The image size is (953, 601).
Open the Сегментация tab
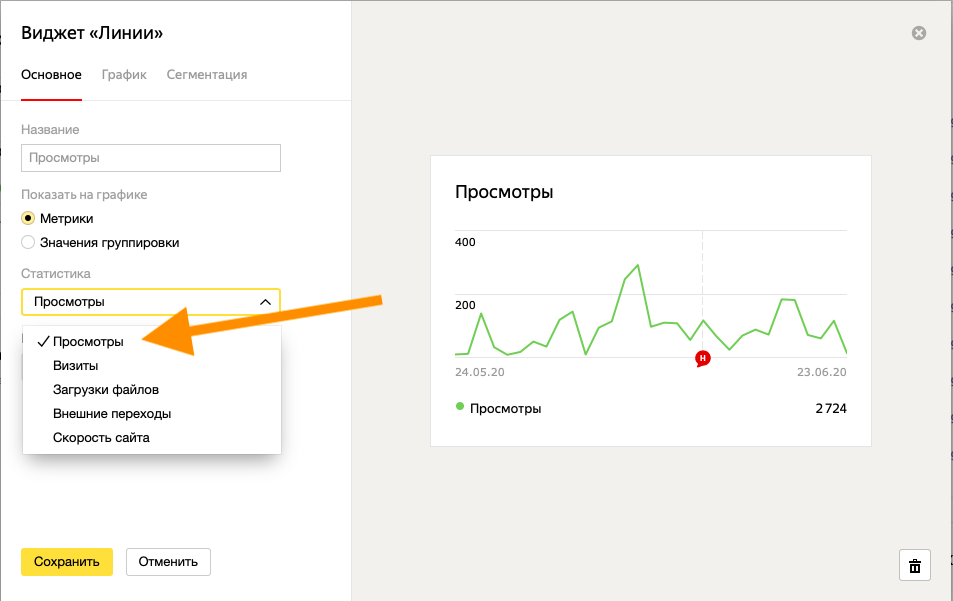[x=207, y=75]
